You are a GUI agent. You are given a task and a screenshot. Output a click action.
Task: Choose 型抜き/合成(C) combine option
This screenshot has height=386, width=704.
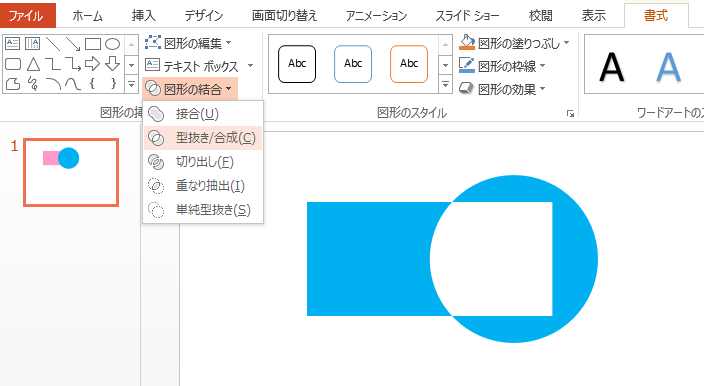pos(203,138)
